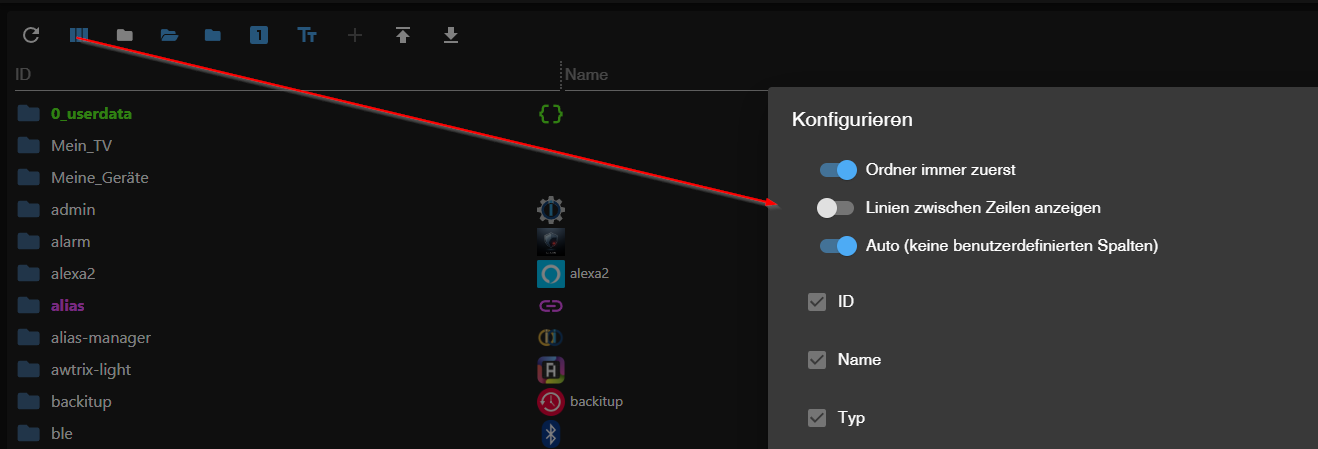Click the blue open-folder toolbar icon
This screenshot has width=1318, height=449.
coord(170,36)
